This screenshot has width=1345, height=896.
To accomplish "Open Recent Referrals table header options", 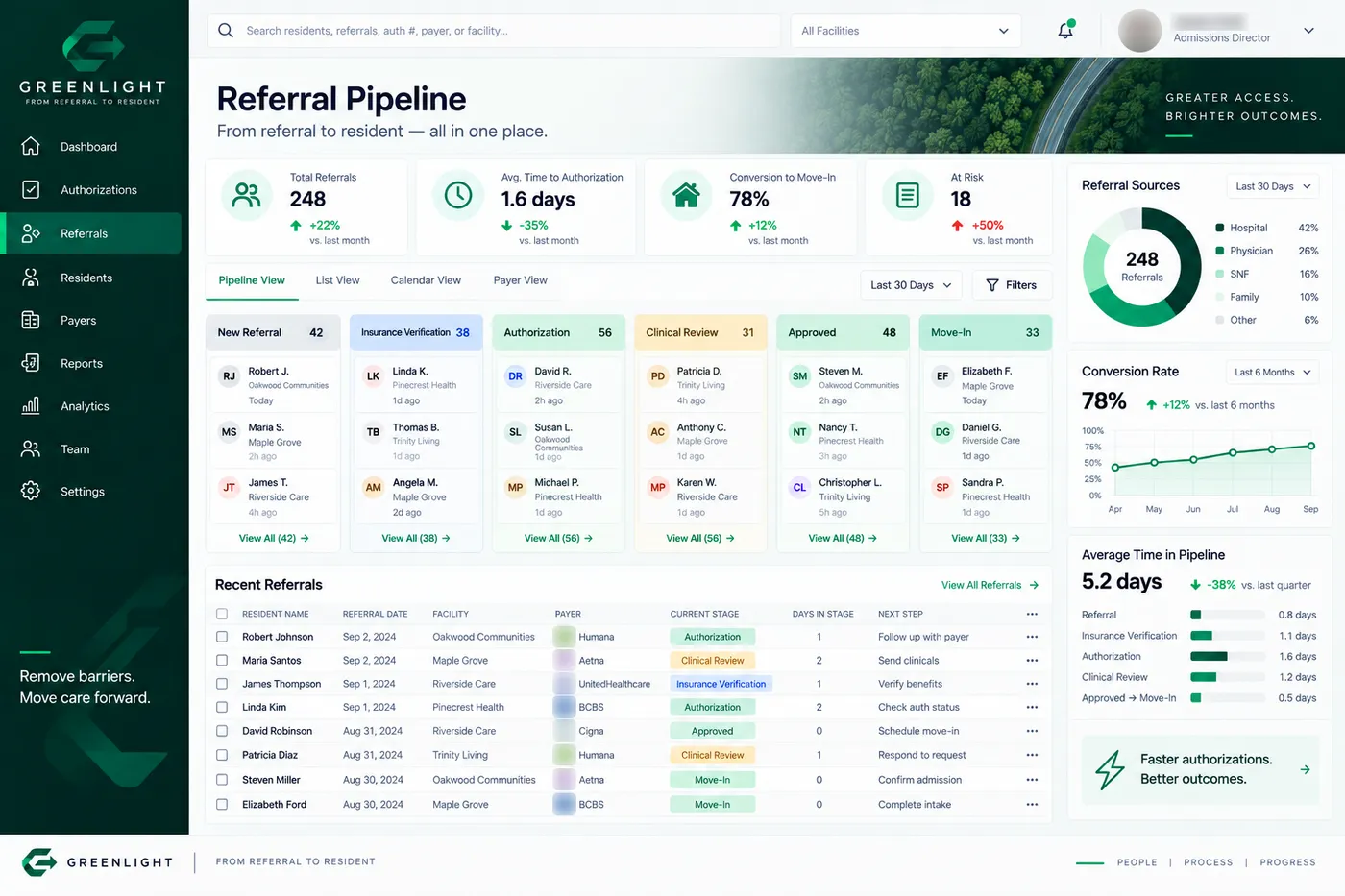I will pos(1032,614).
